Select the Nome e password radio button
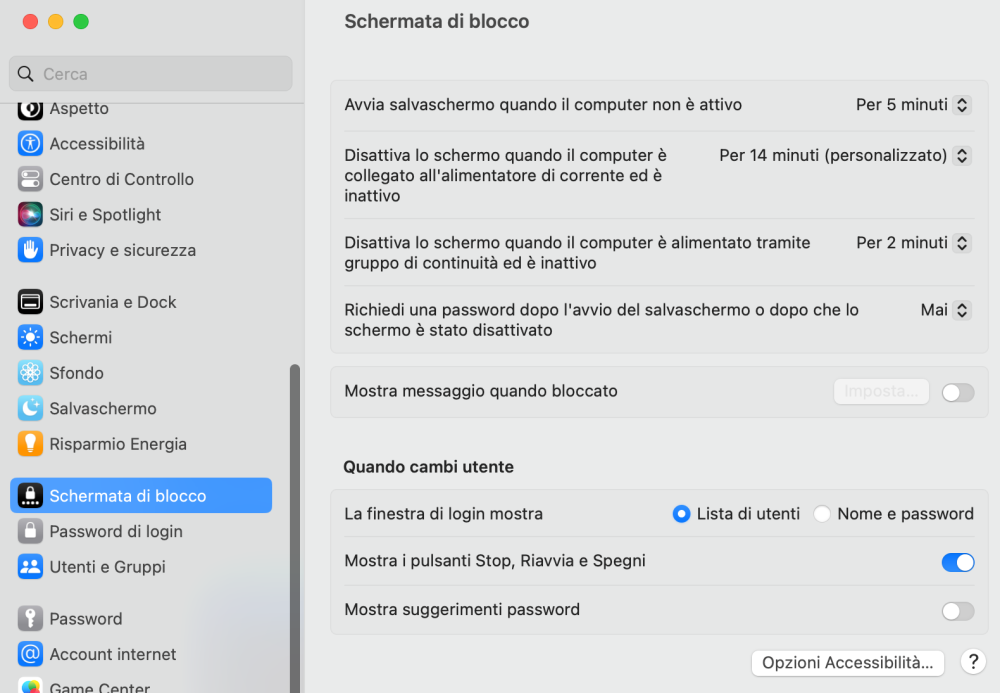The image size is (1000, 693). click(x=822, y=514)
